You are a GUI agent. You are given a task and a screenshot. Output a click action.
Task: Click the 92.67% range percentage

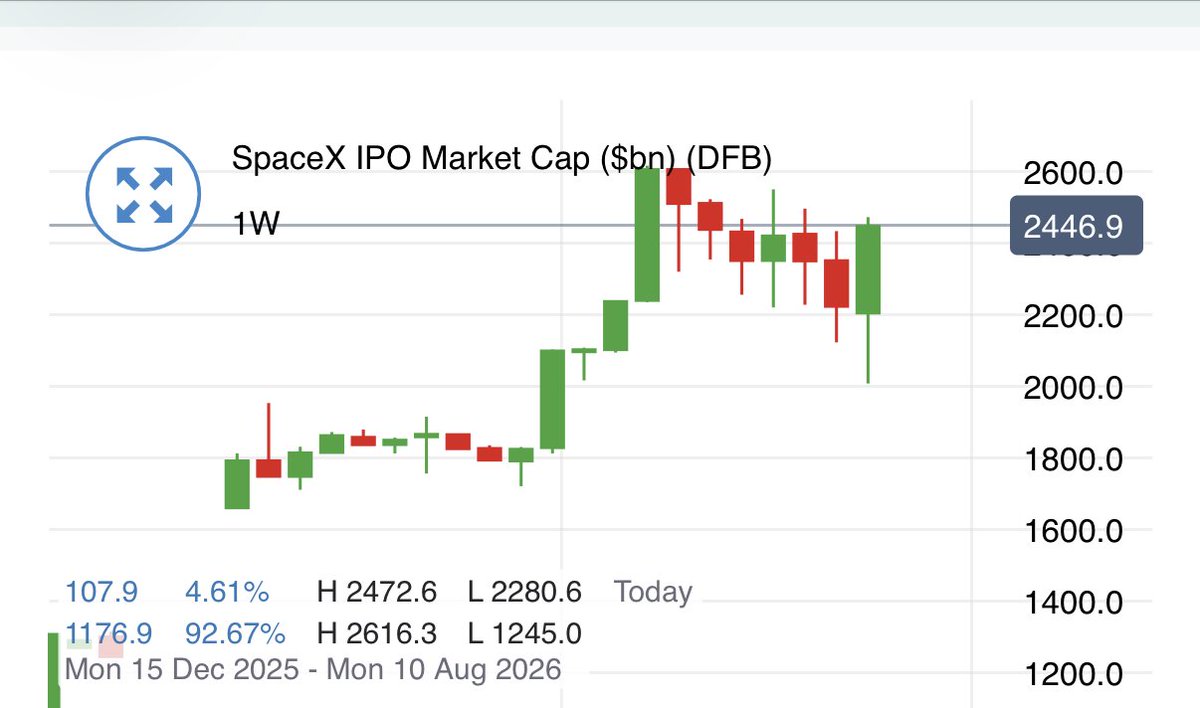[x=235, y=633]
